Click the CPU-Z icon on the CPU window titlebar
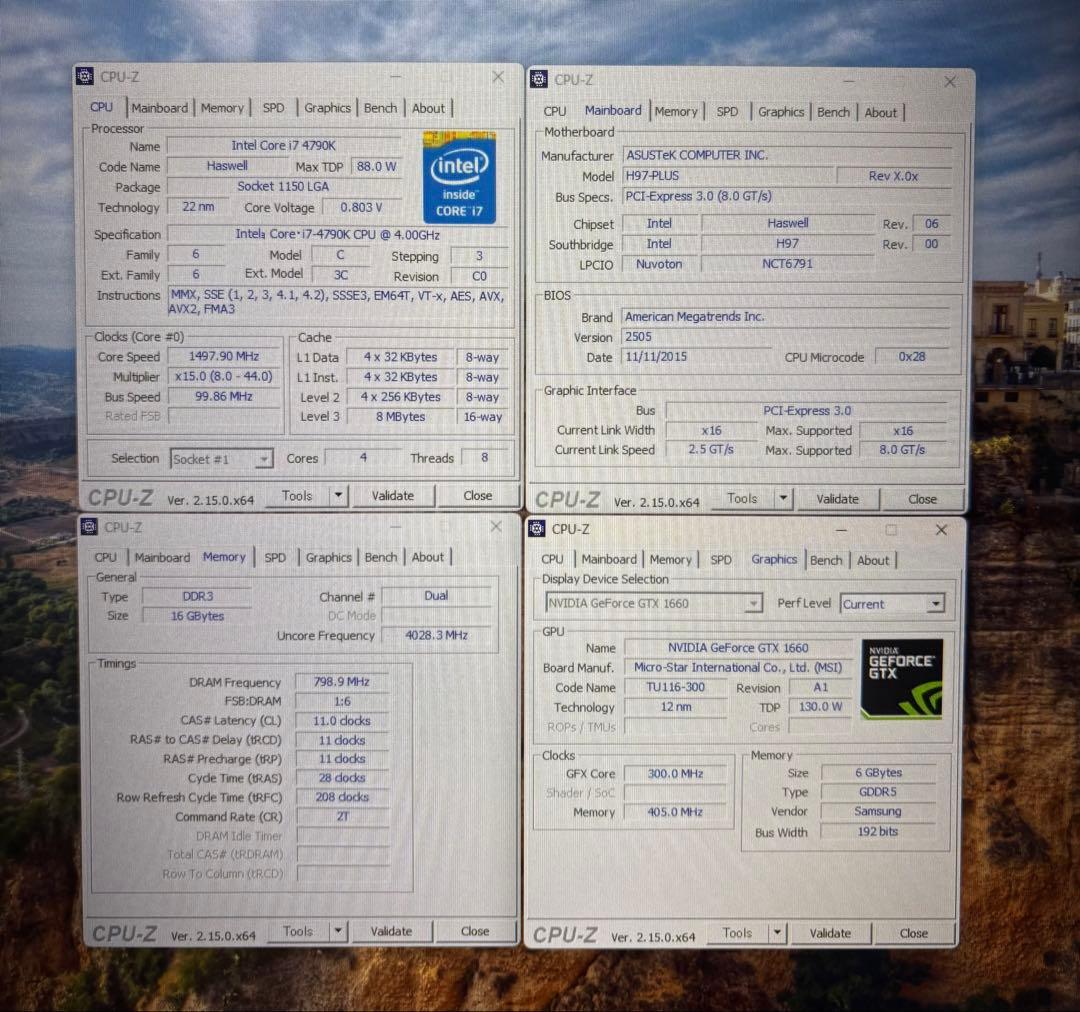The width and height of the screenshot is (1080, 1012). (x=84, y=76)
